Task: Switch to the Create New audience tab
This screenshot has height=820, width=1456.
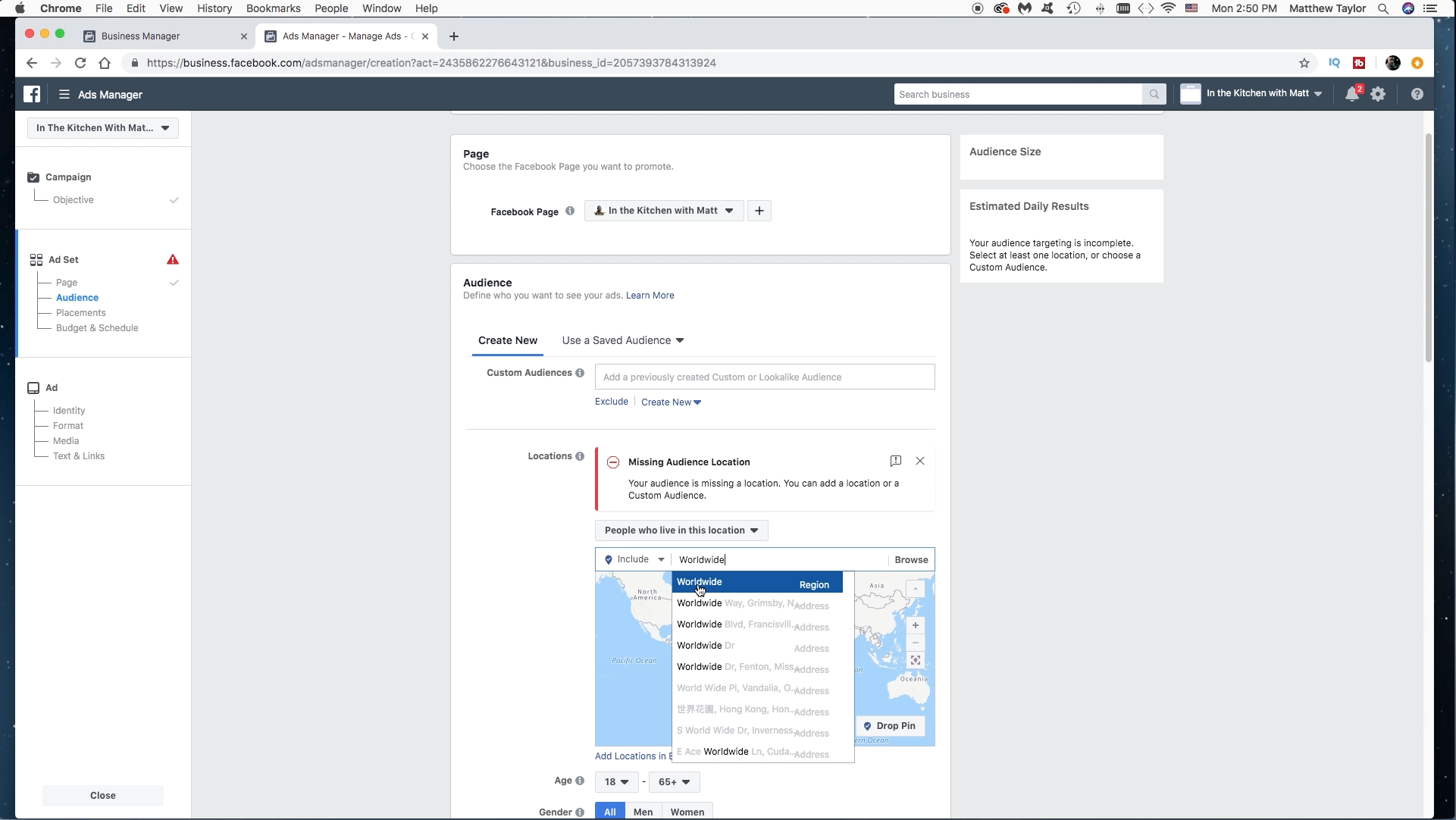Action: pos(508,340)
